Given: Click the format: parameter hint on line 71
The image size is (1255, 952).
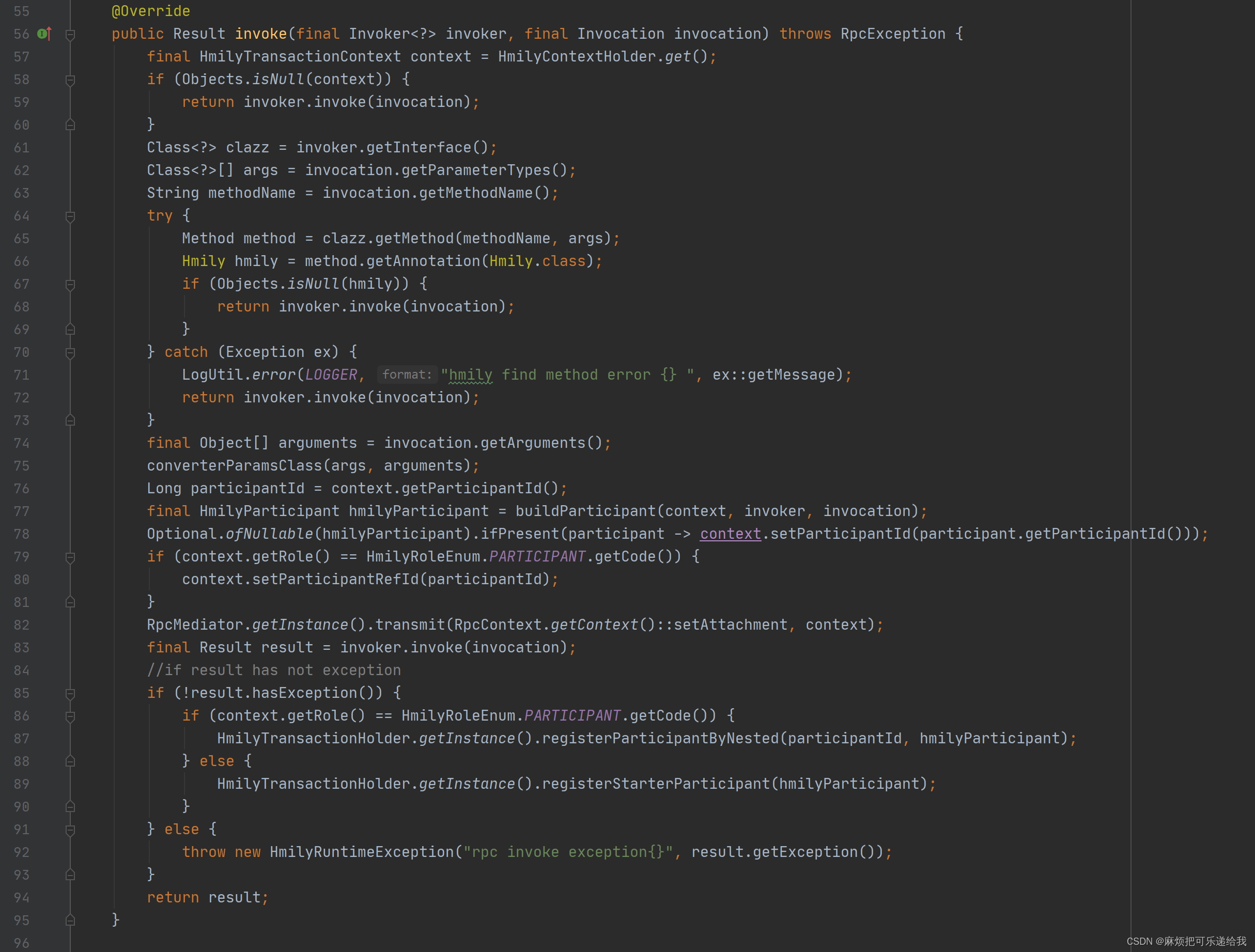Looking at the screenshot, I should coord(407,374).
